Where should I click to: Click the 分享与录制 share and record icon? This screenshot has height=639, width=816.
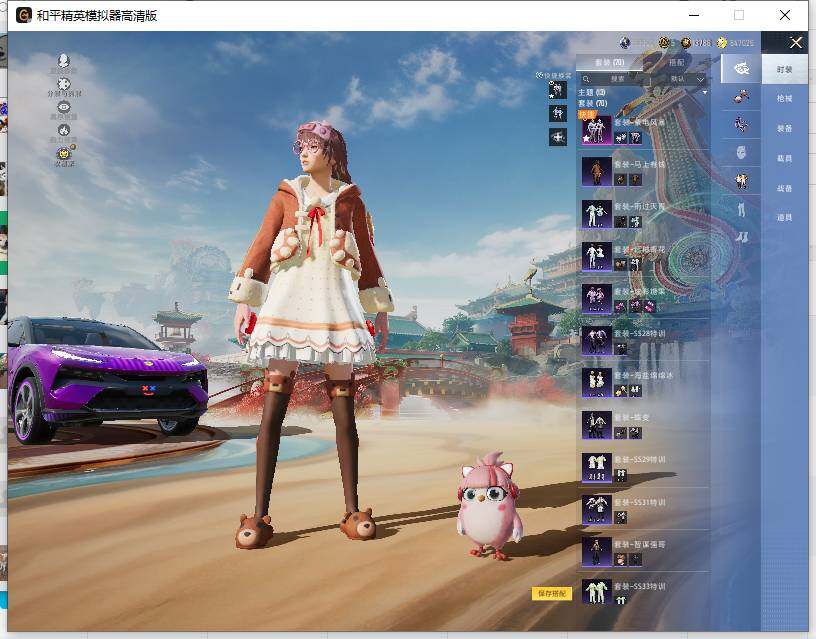[62, 84]
